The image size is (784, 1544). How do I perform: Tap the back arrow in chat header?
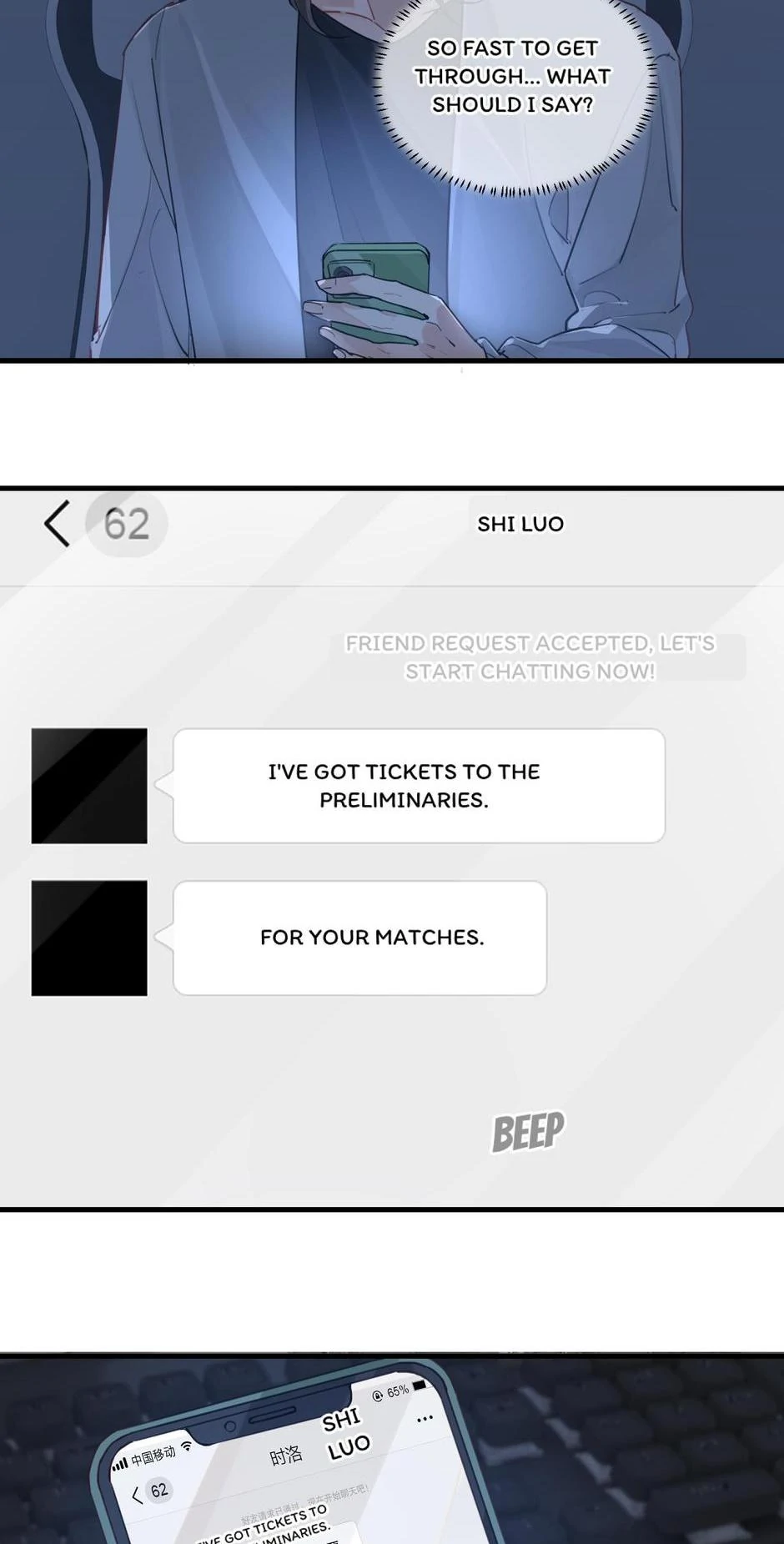(57, 524)
